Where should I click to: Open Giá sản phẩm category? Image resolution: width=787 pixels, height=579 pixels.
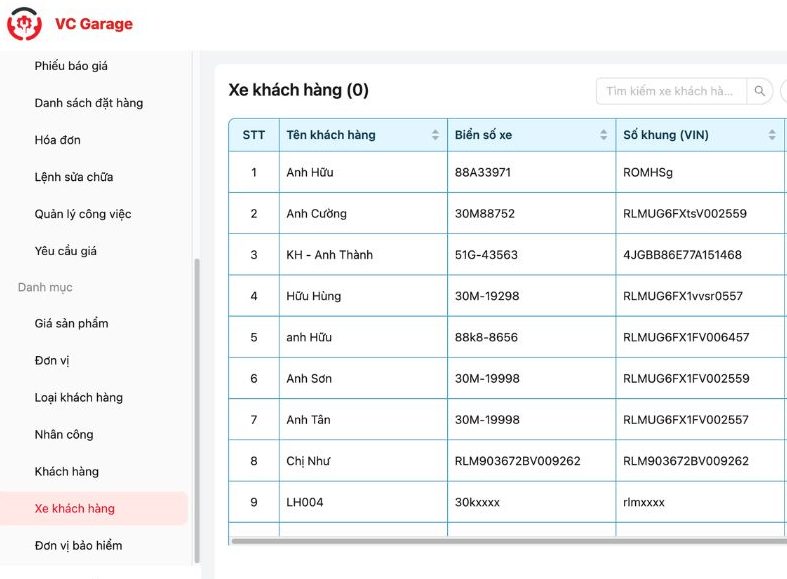tap(71, 323)
